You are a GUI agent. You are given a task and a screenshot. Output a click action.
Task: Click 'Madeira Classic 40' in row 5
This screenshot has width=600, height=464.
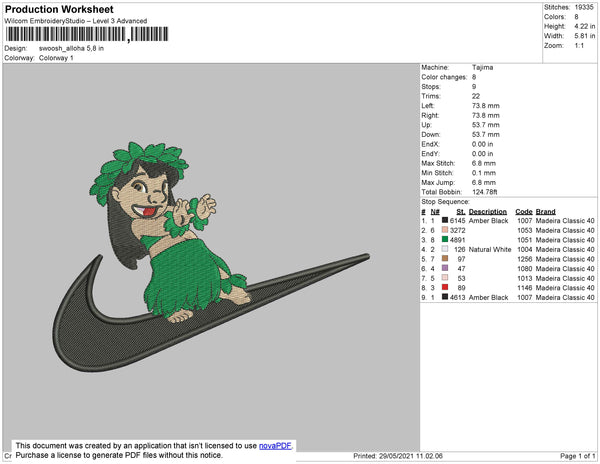point(565,259)
